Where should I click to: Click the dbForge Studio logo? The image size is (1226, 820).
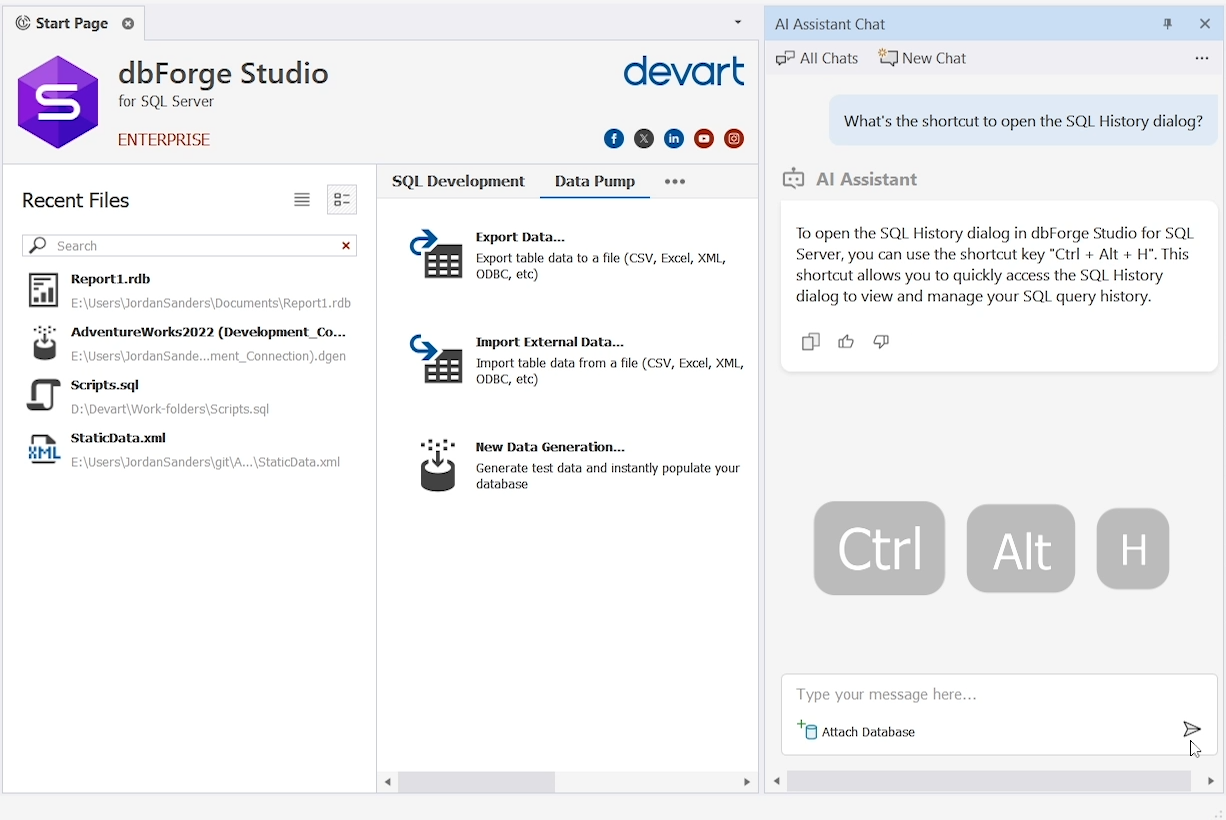coord(58,102)
